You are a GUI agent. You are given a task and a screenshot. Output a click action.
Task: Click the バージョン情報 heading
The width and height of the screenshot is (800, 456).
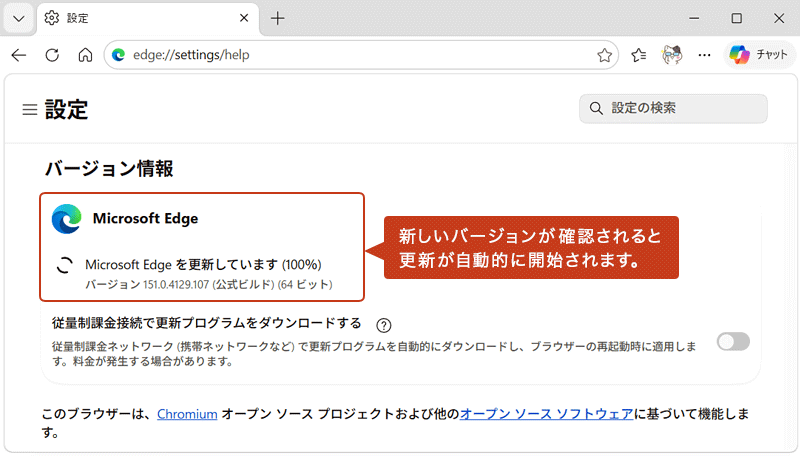109,168
